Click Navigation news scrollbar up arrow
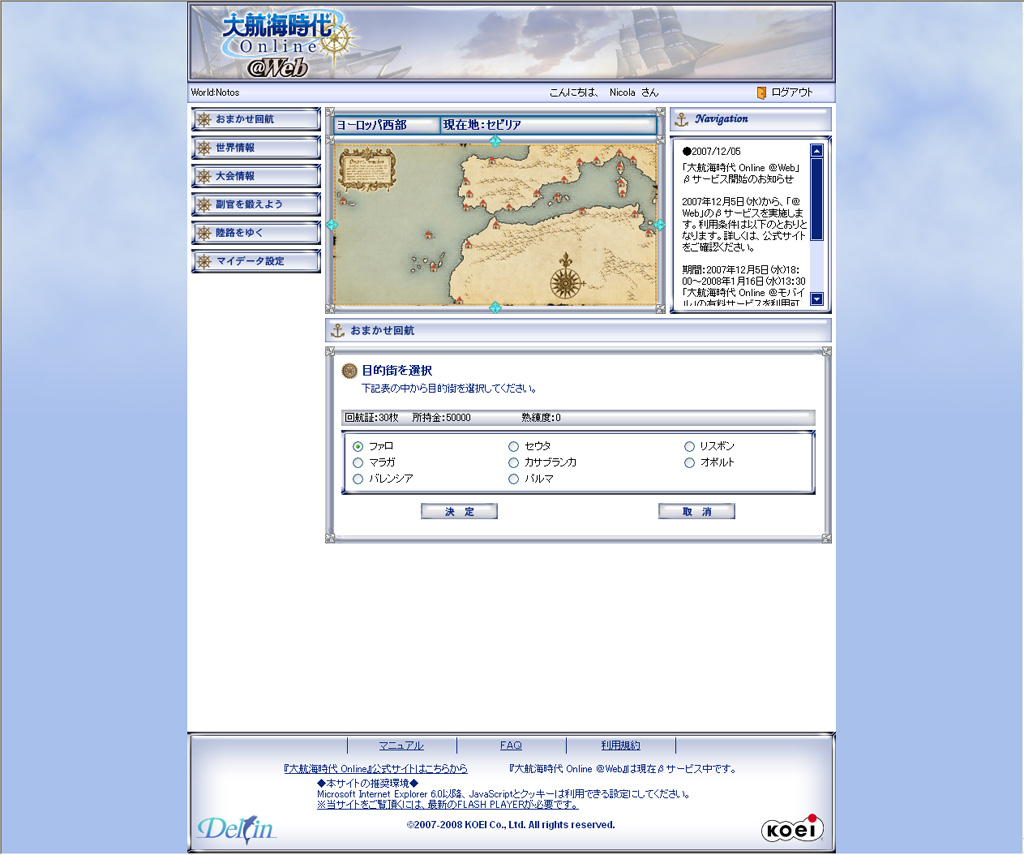The image size is (1024, 855). point(817,151)
